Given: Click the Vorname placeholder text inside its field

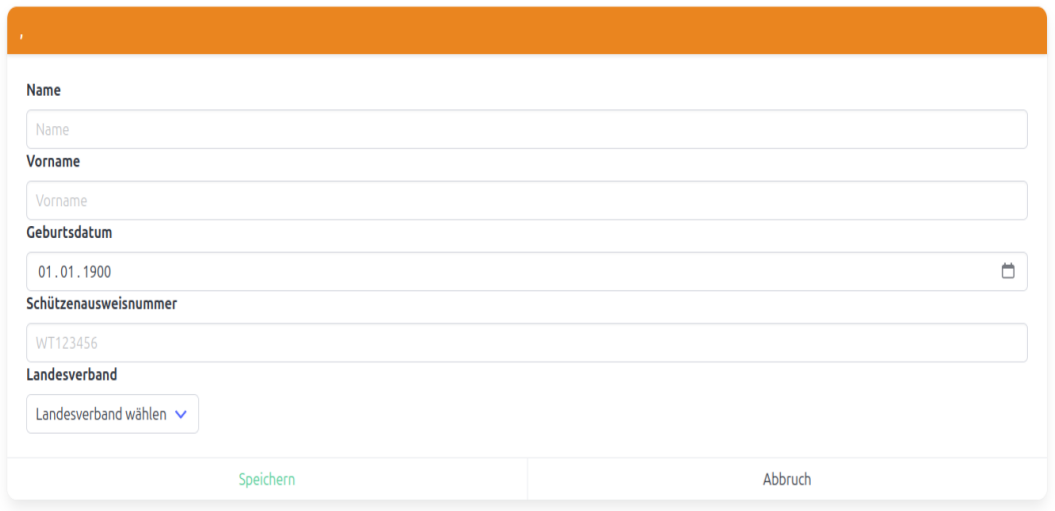Looking at the screenshot, I should 61,201.
